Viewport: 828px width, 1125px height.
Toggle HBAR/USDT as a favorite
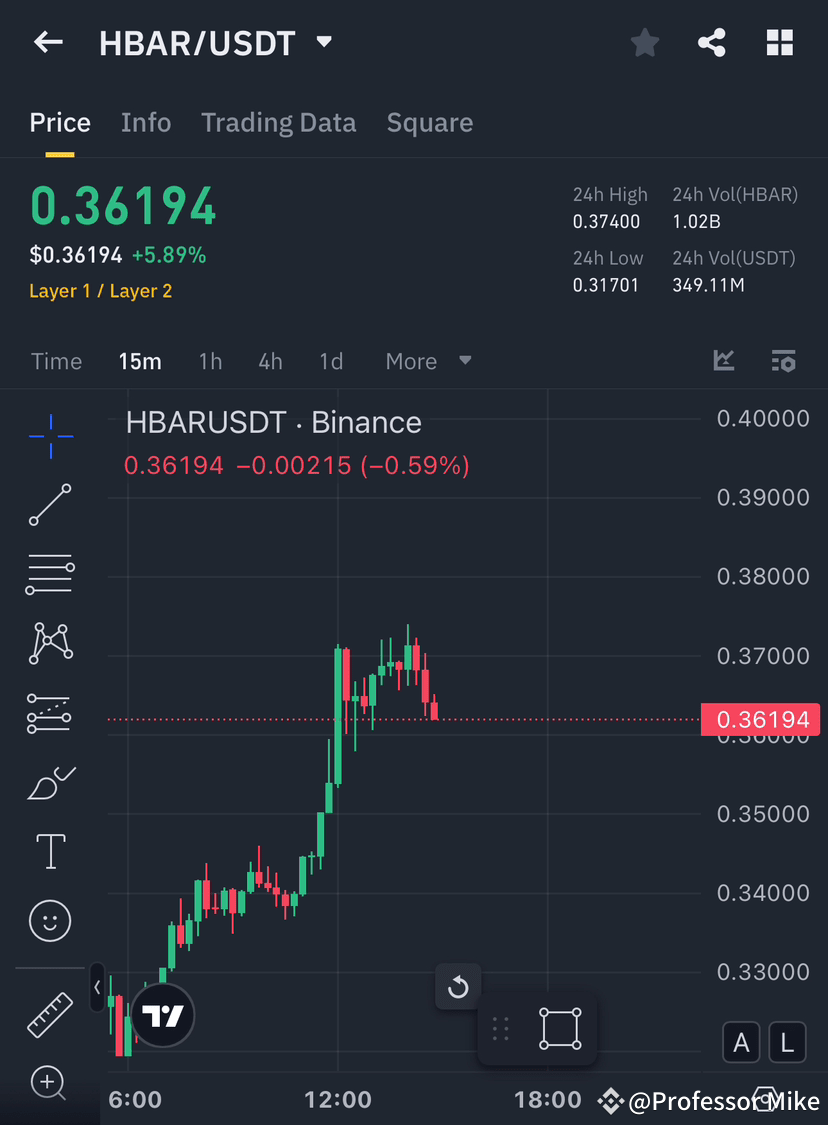pyautogui.click(x=644, y=42)
